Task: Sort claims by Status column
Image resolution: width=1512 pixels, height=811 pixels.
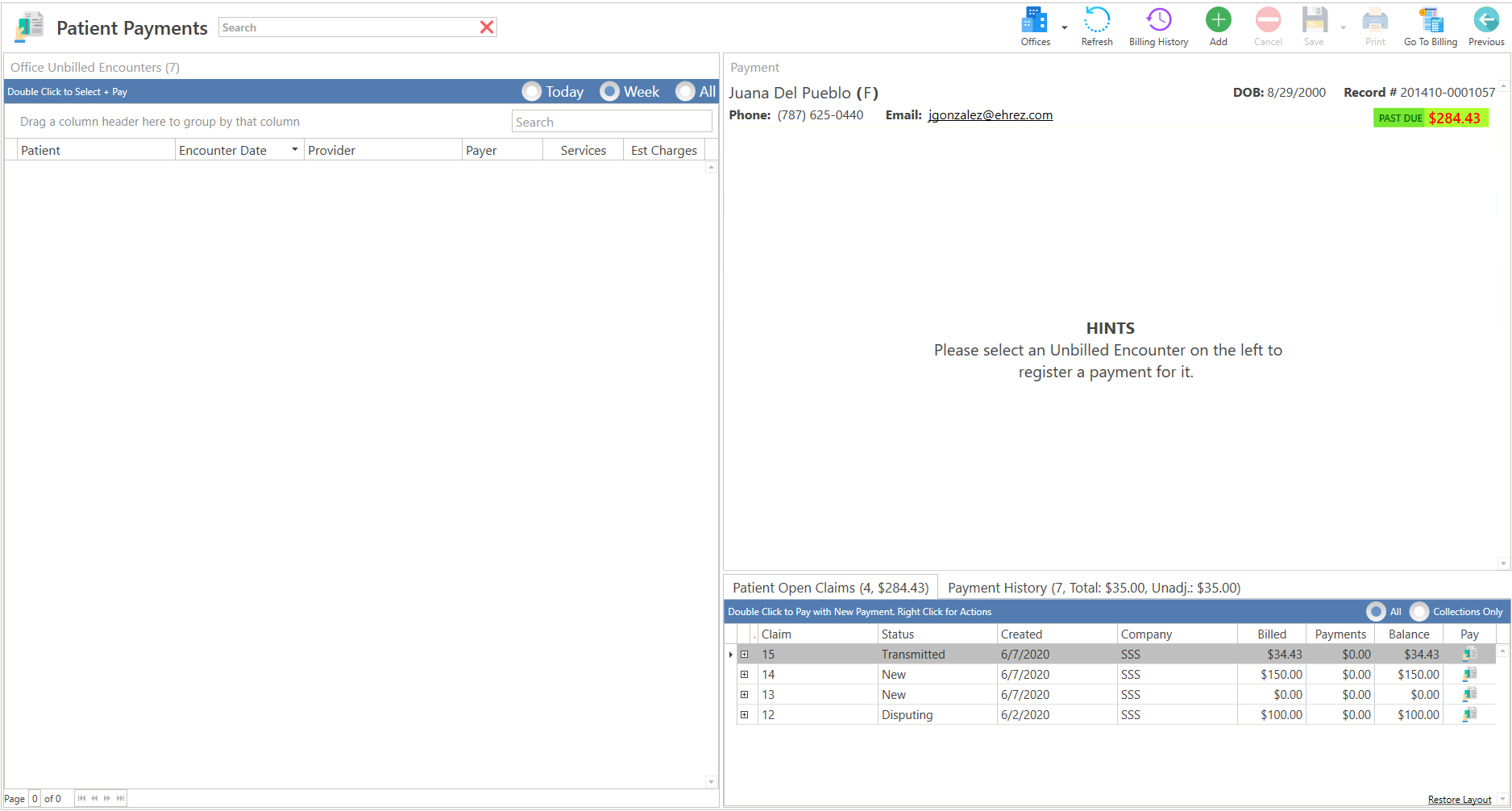Action: (x=937, y=634)
